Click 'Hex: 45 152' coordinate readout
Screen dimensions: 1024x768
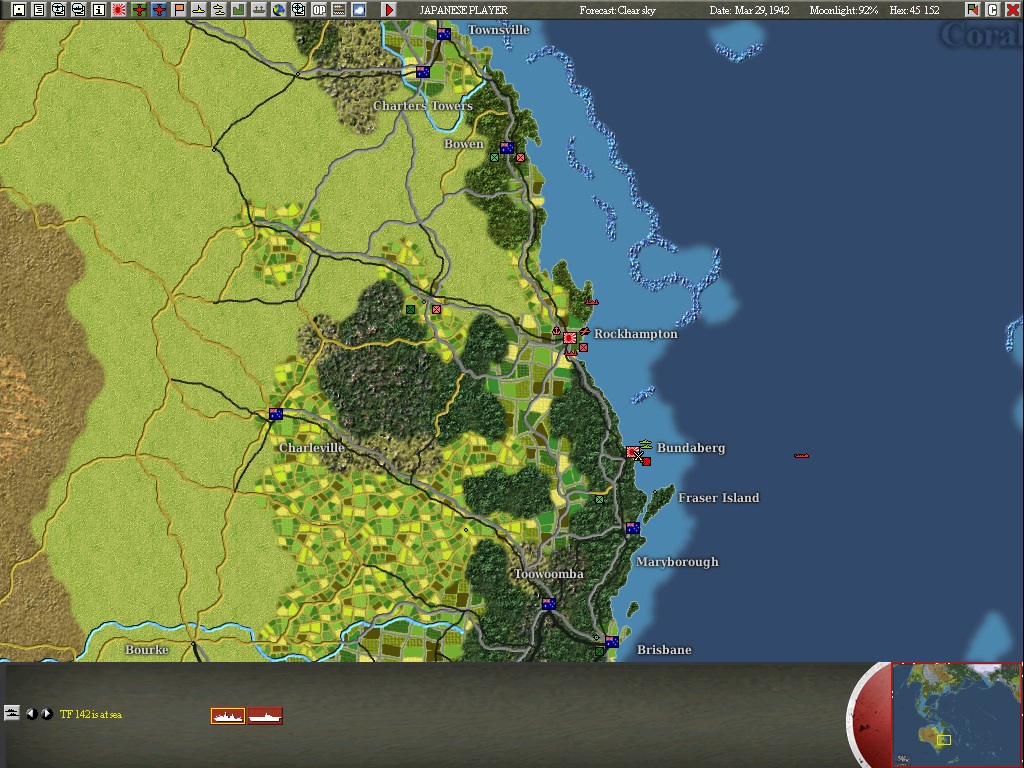pos(914,10)
